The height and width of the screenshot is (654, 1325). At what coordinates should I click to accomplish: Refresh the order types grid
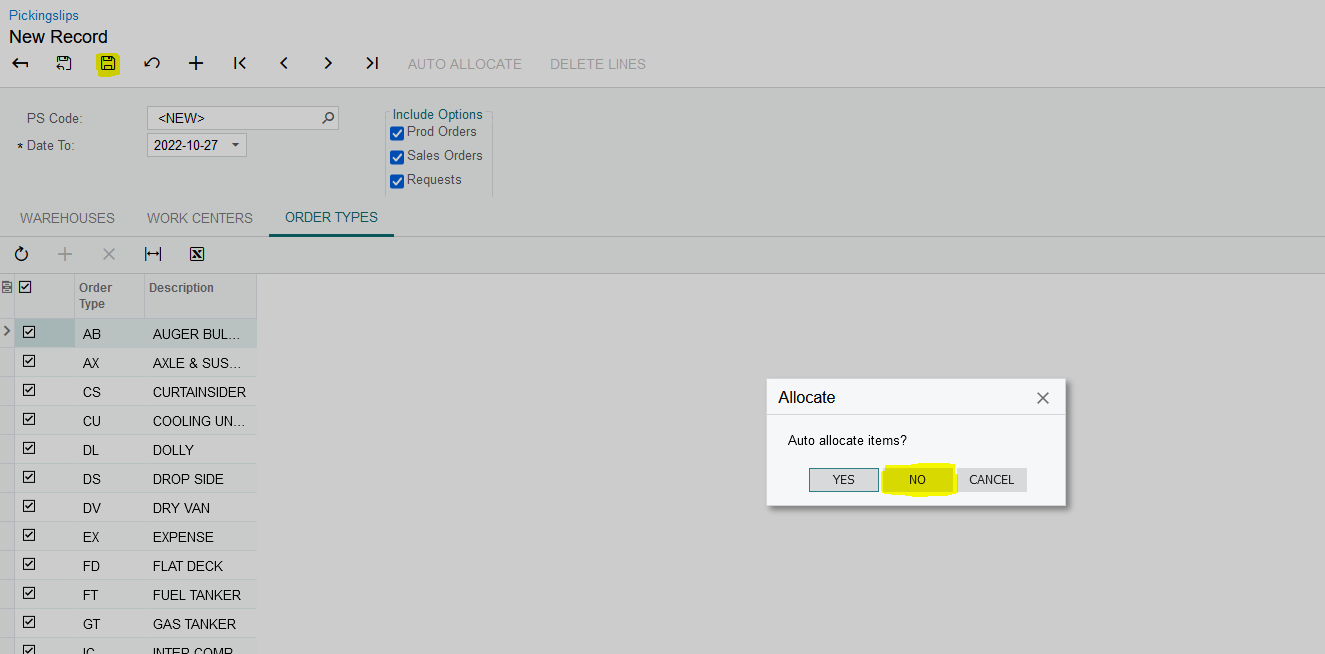tap(21, 254)
